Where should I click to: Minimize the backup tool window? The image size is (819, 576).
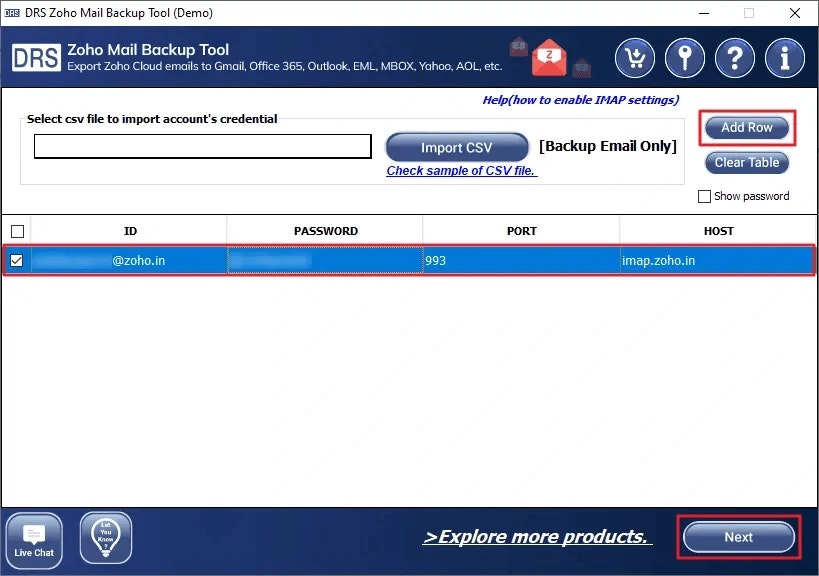pos(704,13)
